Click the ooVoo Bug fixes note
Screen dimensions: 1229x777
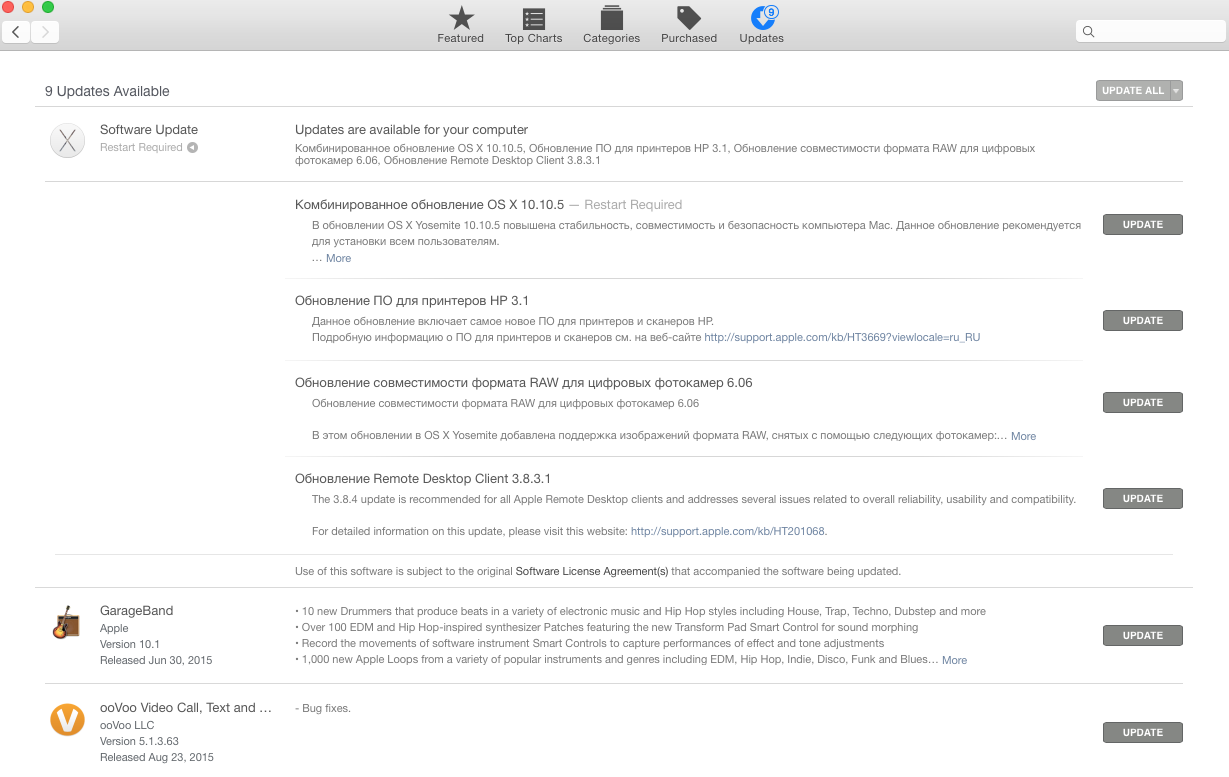[x=323, y=709]
